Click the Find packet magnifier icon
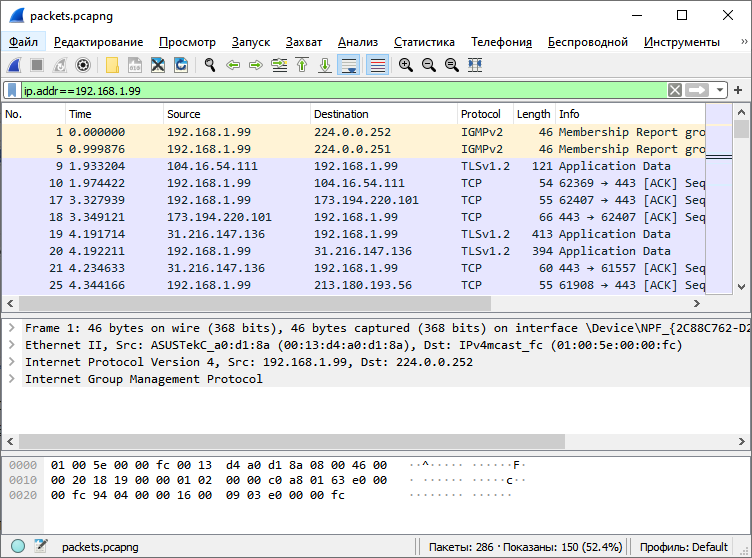Viewport: 752px width, 558px height. point(210,65)
